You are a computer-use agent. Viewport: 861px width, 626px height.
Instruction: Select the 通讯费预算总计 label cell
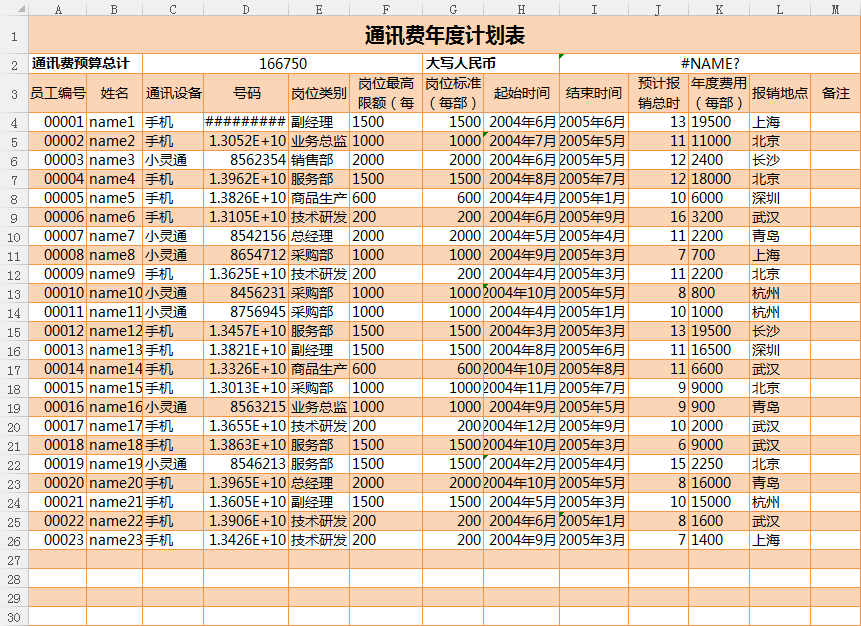[86, 63]
